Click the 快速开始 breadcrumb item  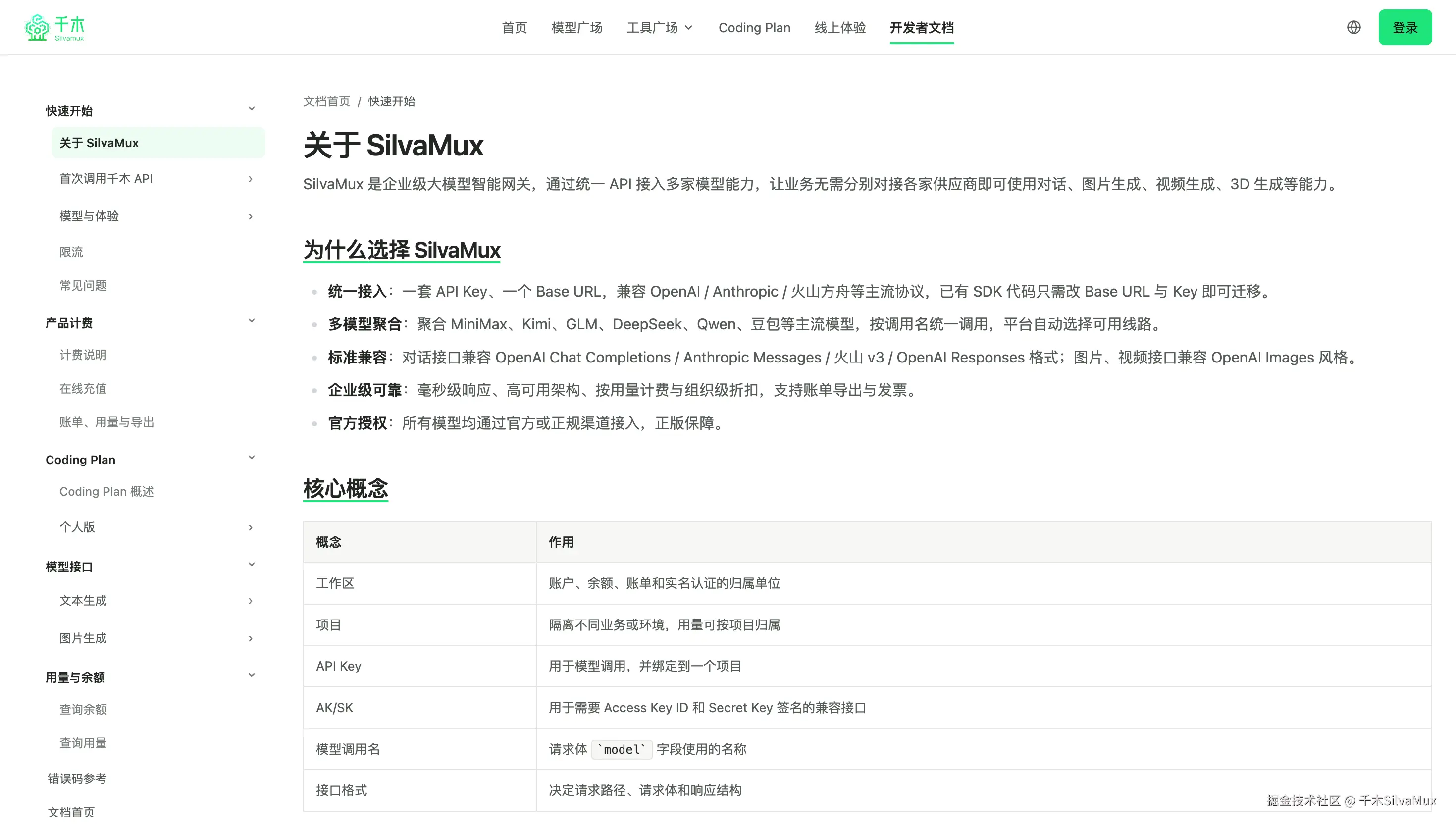click(392, 101)
